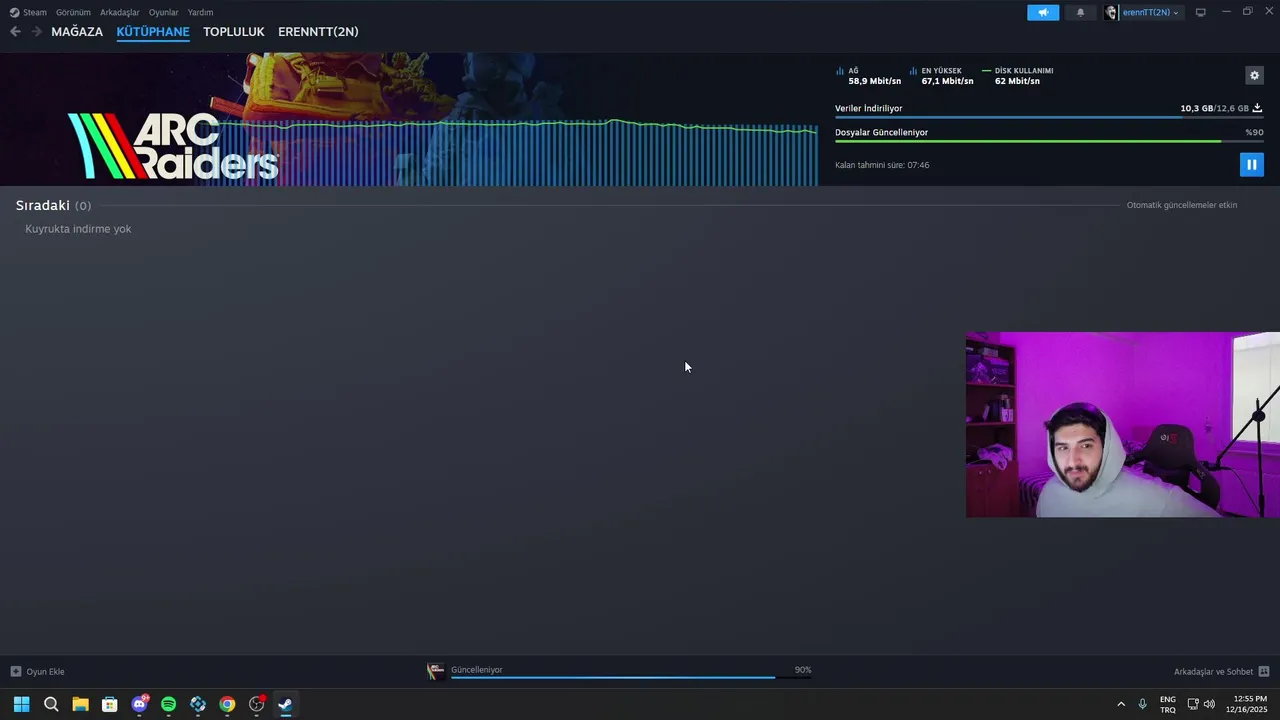Open the Windows Start menu

(21, 704)
